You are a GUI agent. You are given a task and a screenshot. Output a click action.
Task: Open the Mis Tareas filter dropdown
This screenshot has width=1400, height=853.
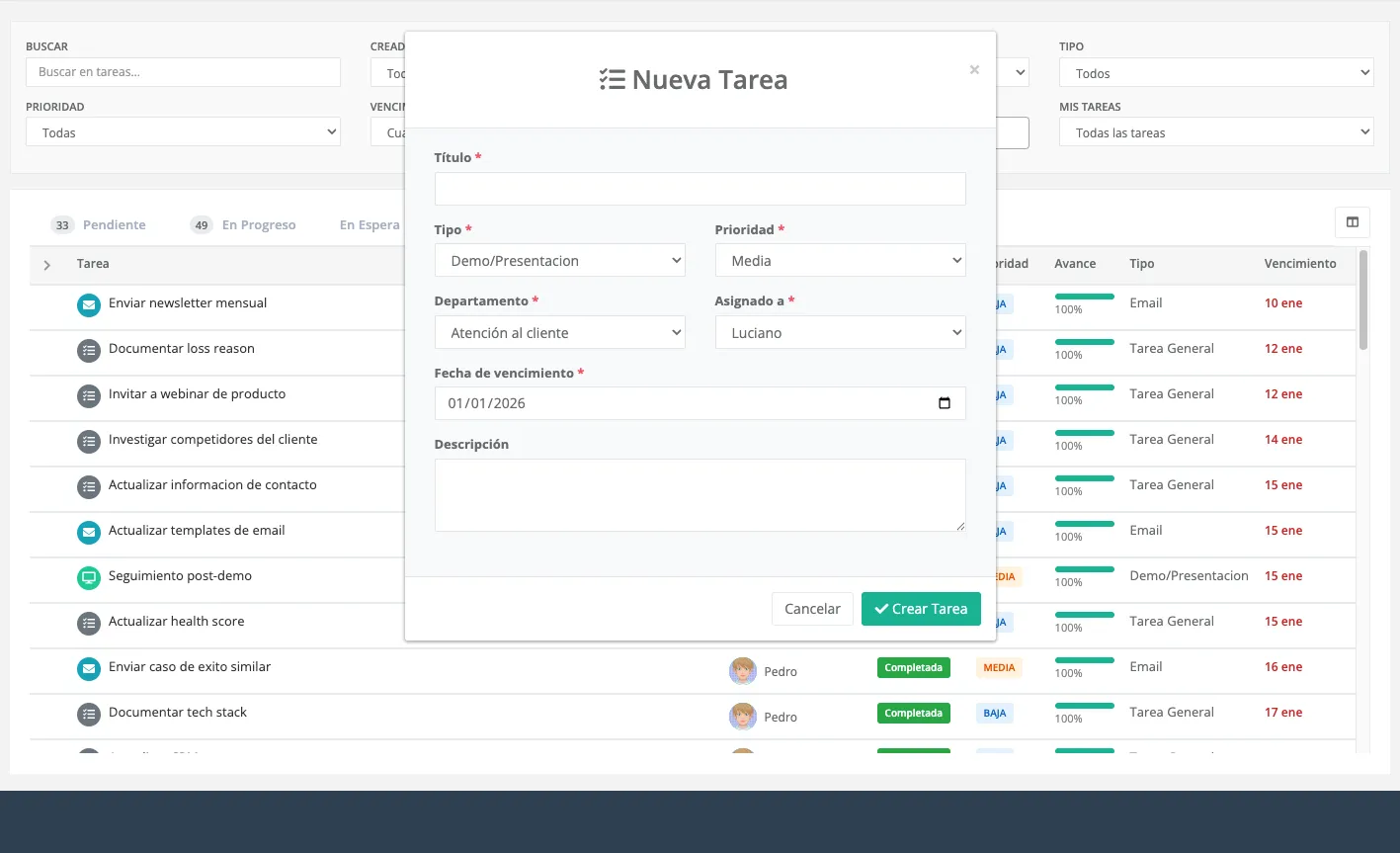[1216, 132]
